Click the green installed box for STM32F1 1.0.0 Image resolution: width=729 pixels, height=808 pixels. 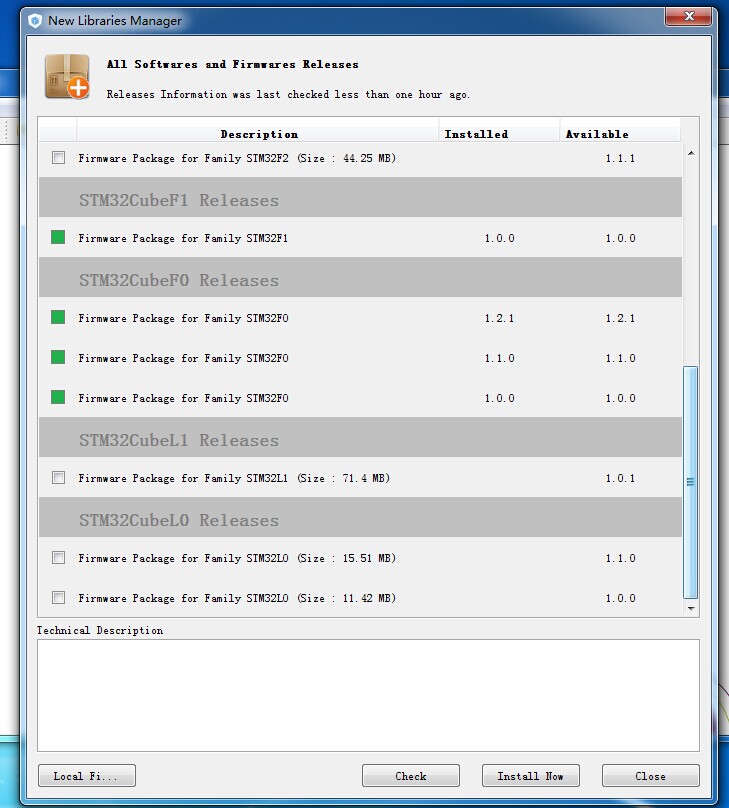pyautogui.click(x=58, y=237)
